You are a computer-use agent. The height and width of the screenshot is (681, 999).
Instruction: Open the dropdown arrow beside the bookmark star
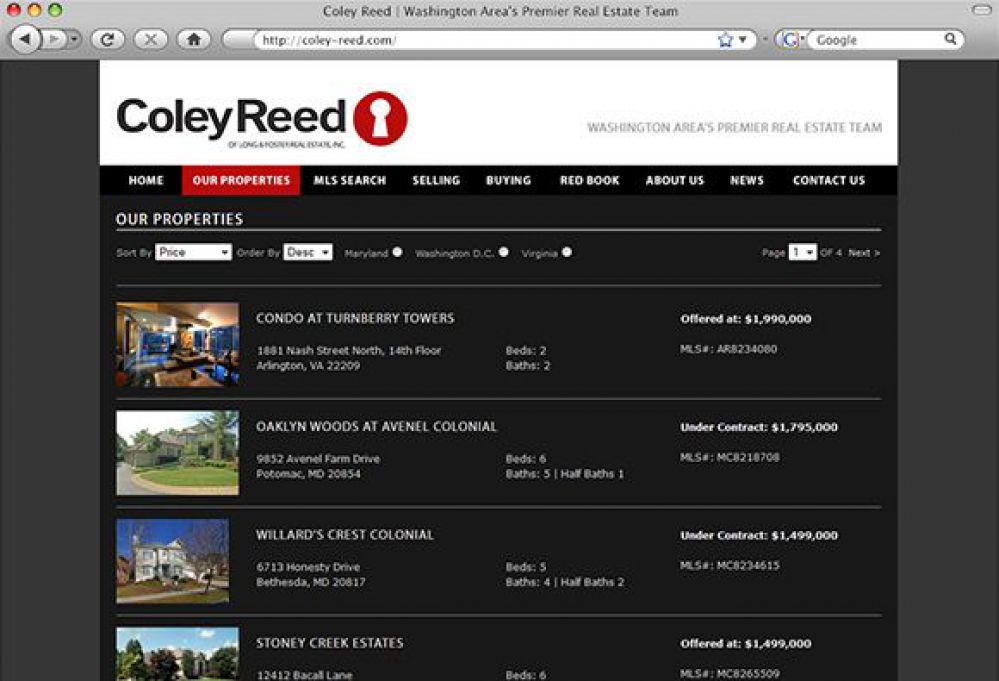[743, 39]
